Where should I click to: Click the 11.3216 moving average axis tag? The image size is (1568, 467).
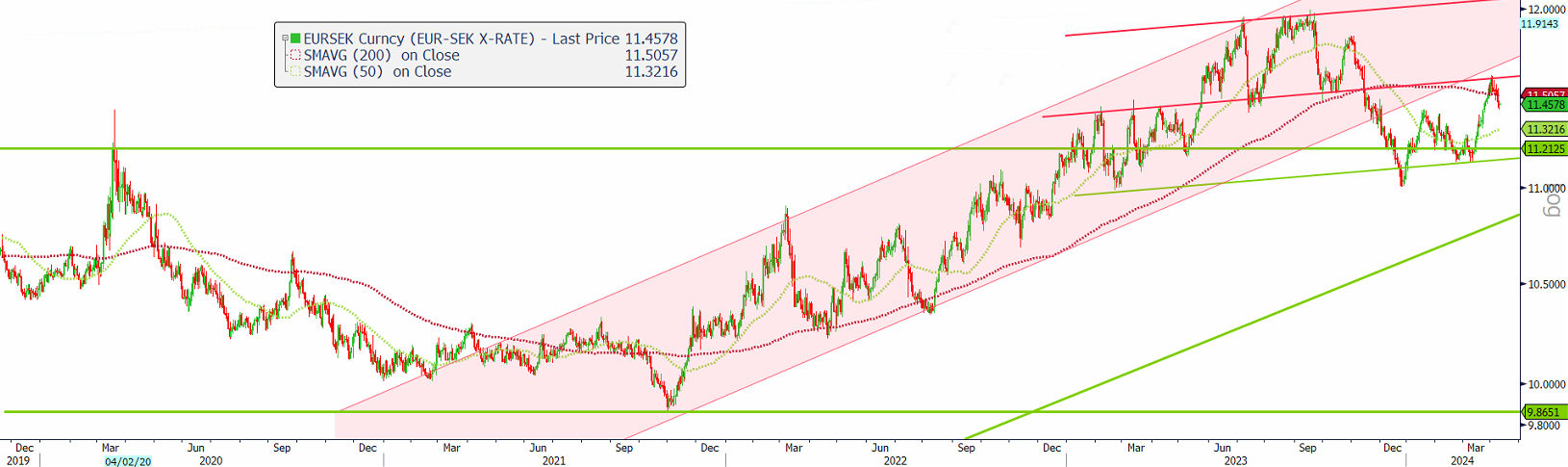tap(1544, 129)
